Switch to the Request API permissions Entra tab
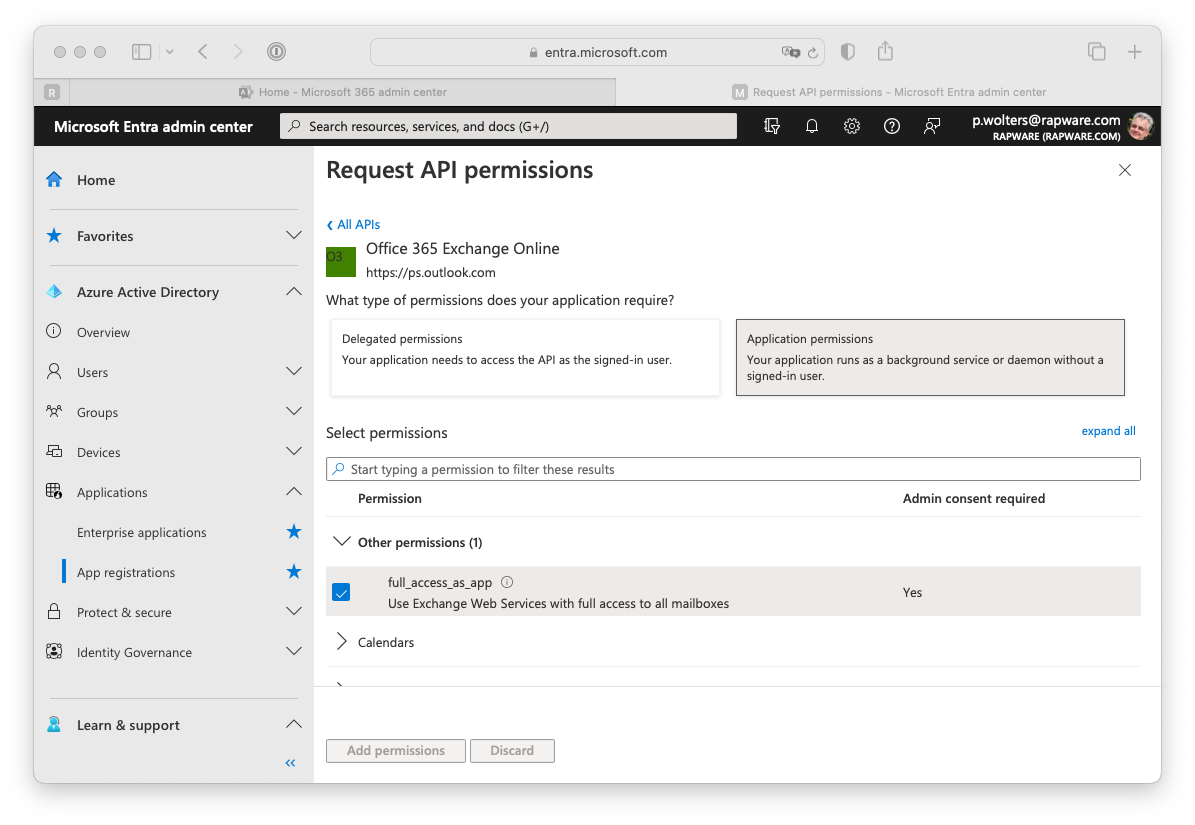This screenshot has width=1195, height=825. (x=889, y=92)
